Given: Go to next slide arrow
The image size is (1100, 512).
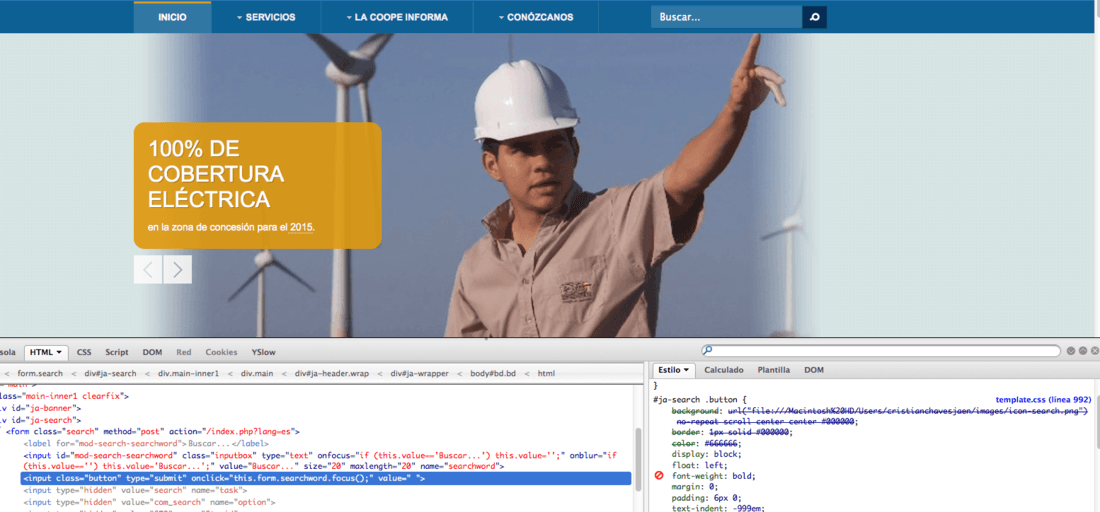Looking at the screenshot, I should click(x=177, y=269).
